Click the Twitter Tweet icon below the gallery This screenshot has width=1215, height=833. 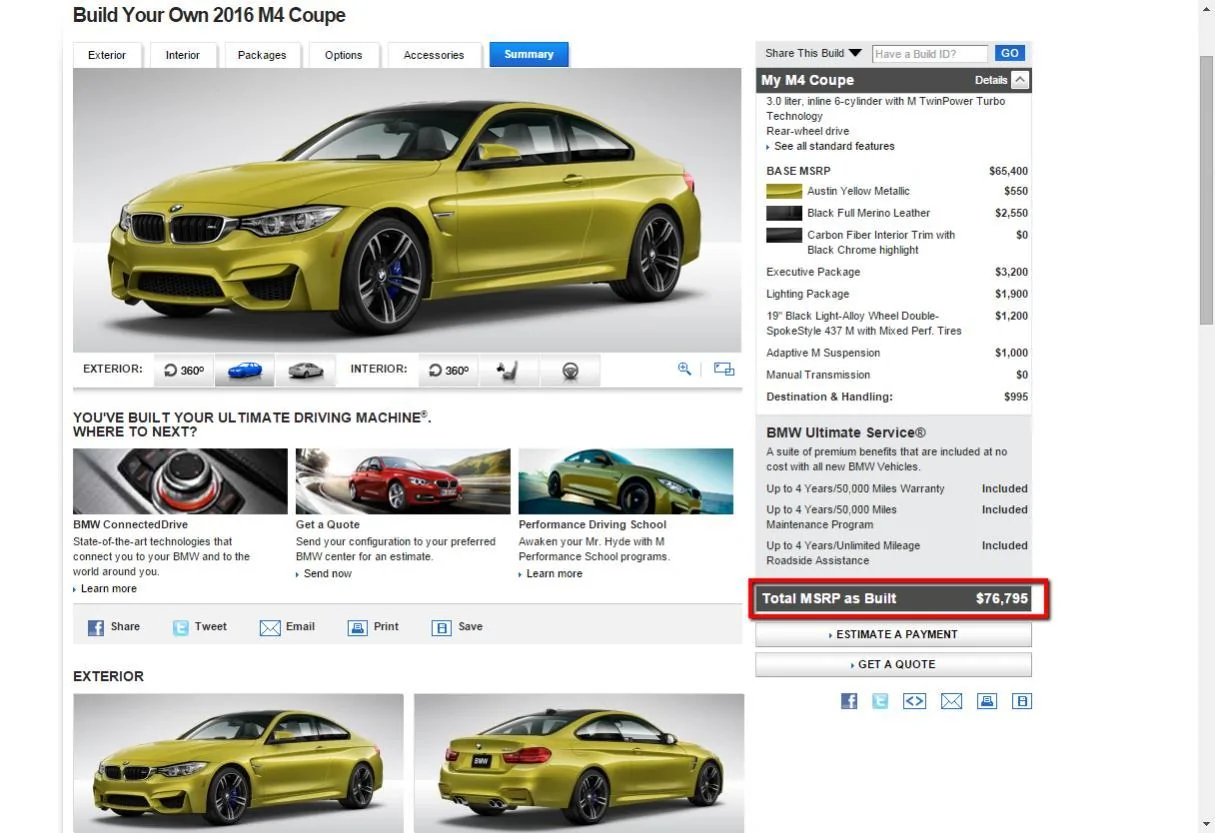180,628
